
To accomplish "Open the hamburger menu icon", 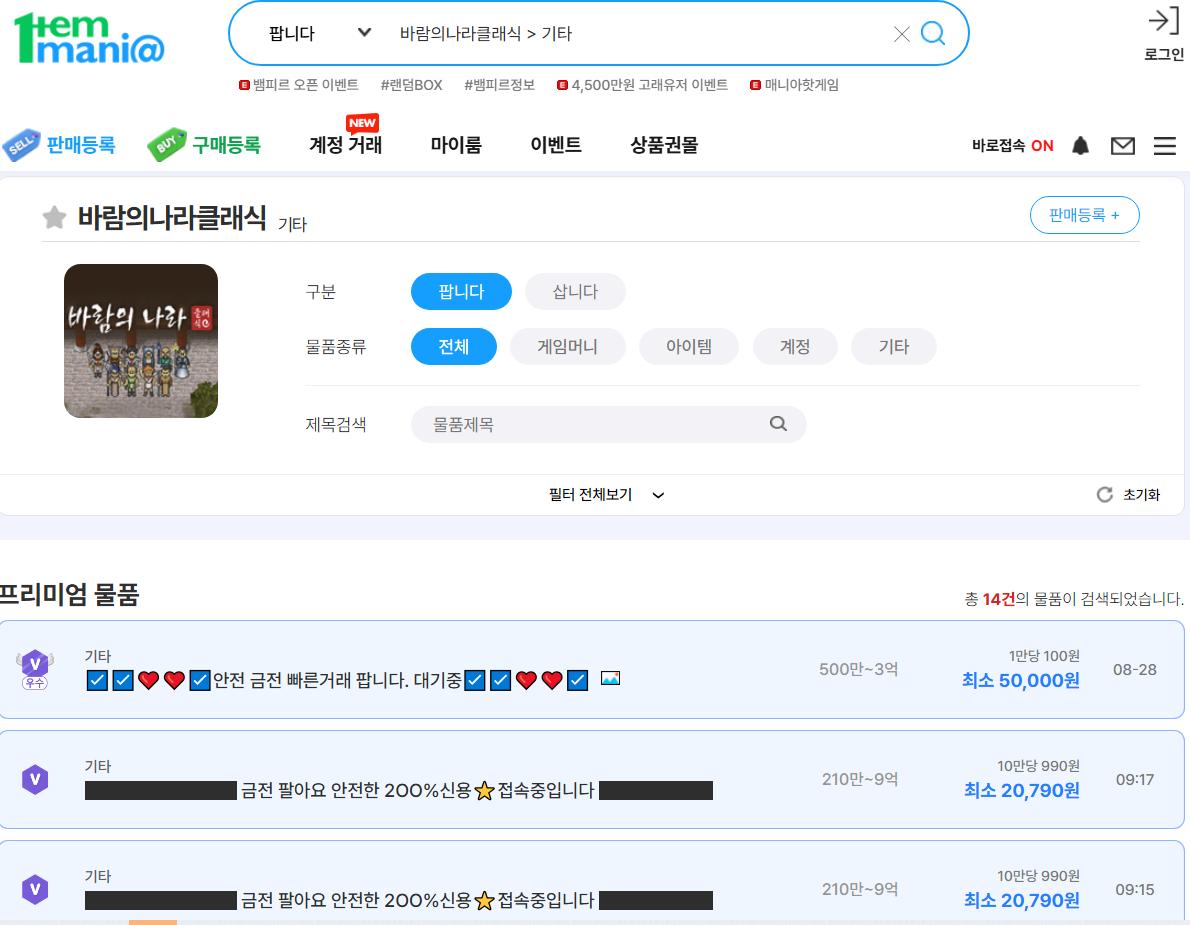I will click(1164, 146).
